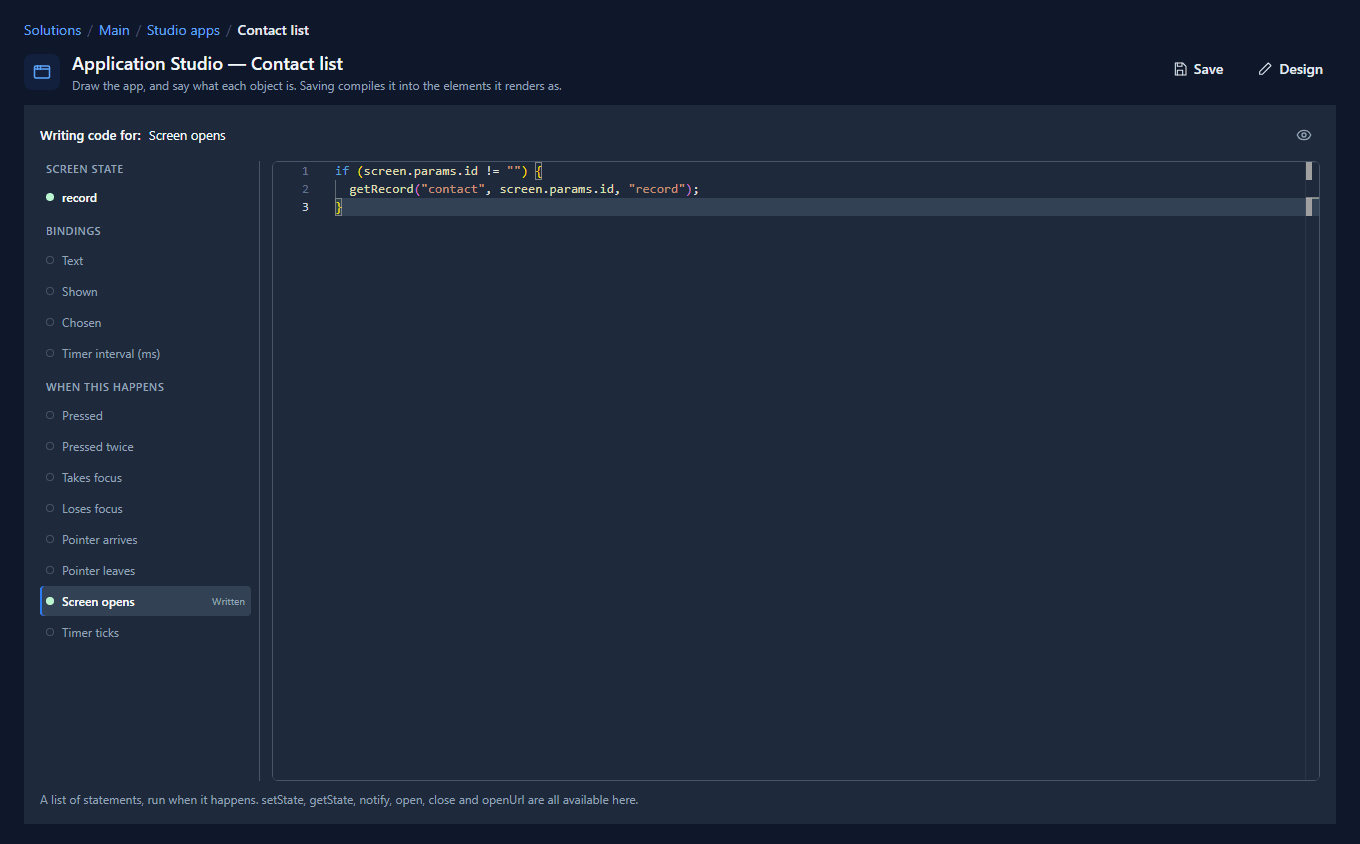Image resolution: width=1360 pixels, height=844 pixels.
Task: Open the Shown binding
Action: click(145, 292)
